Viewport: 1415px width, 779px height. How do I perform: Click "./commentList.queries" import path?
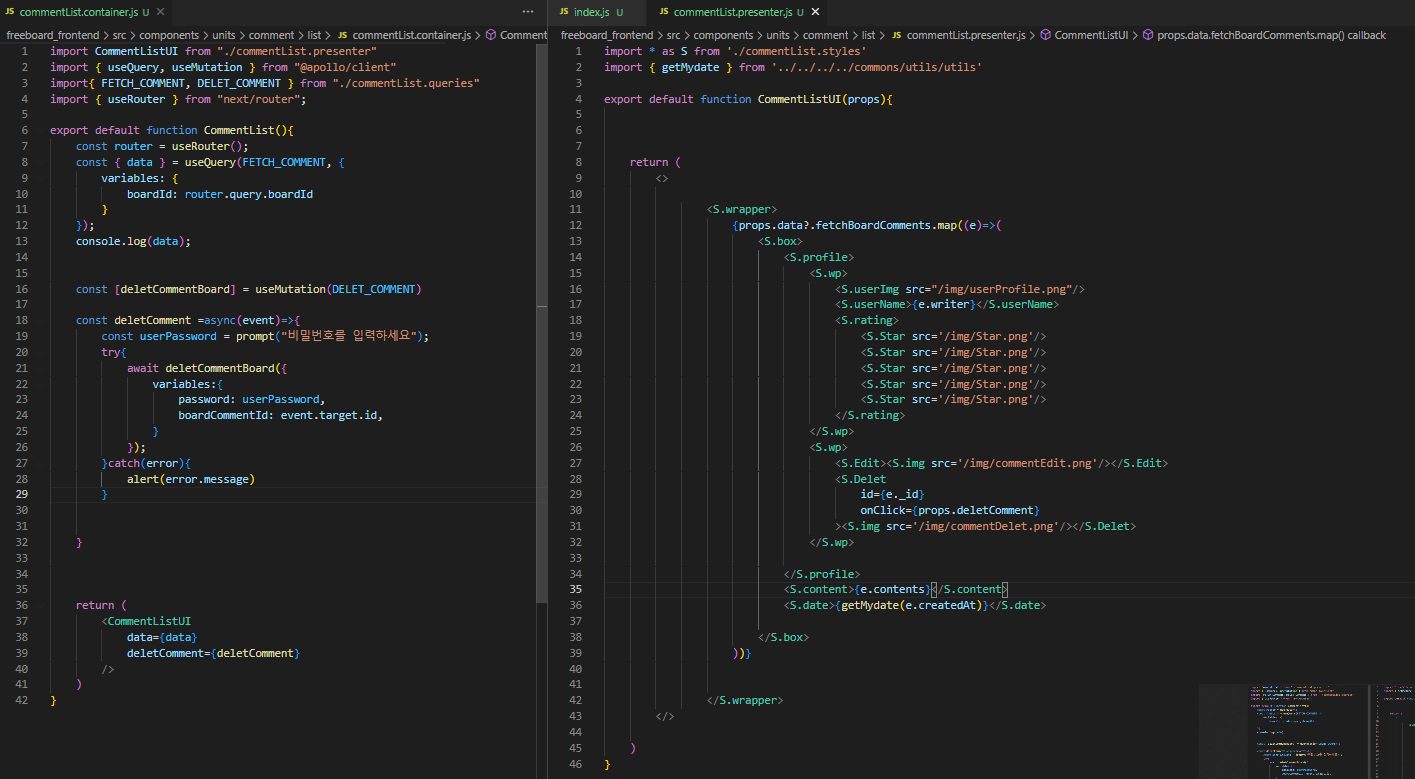pos(406,83)
